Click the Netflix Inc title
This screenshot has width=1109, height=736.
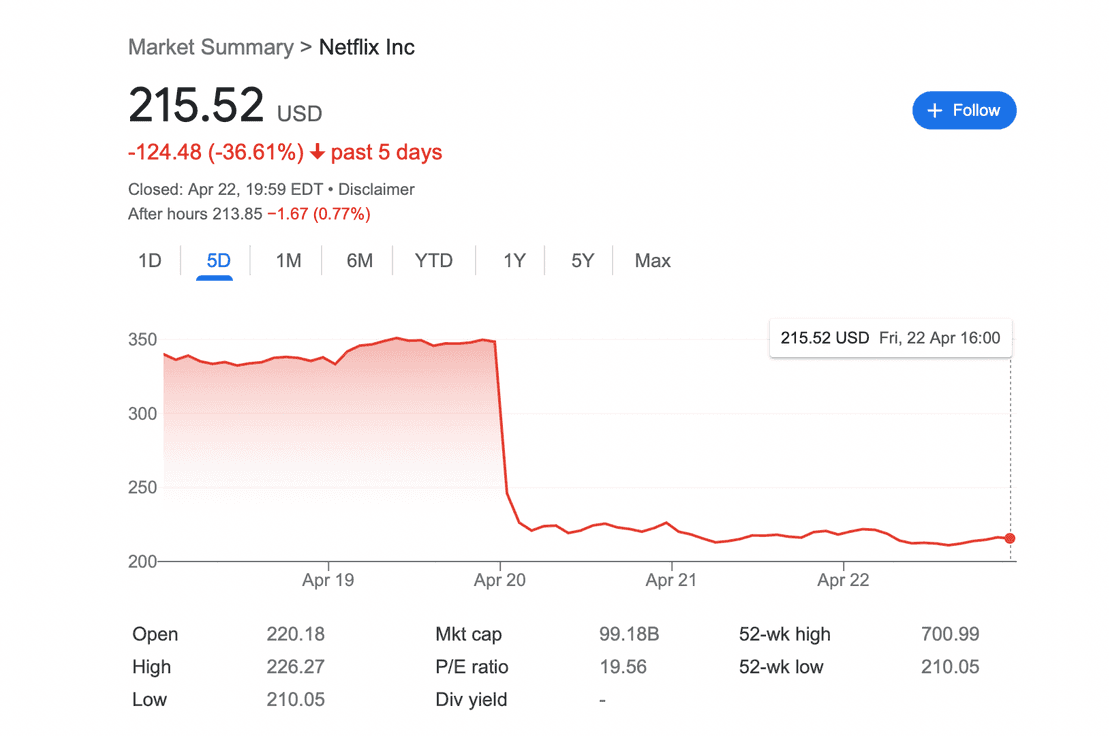[366, 47]
